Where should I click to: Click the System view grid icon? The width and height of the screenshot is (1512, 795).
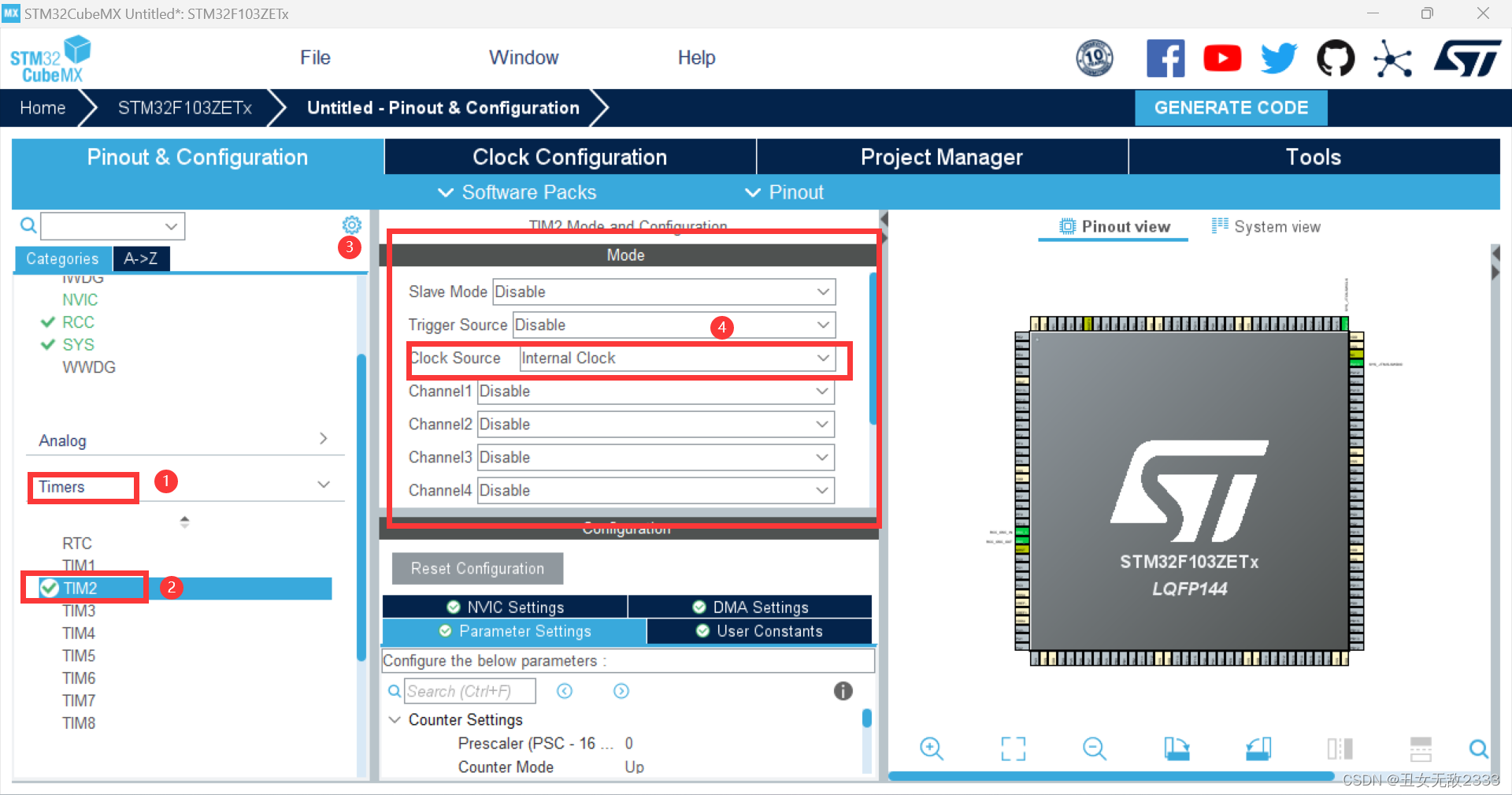tap(1220, 226)
